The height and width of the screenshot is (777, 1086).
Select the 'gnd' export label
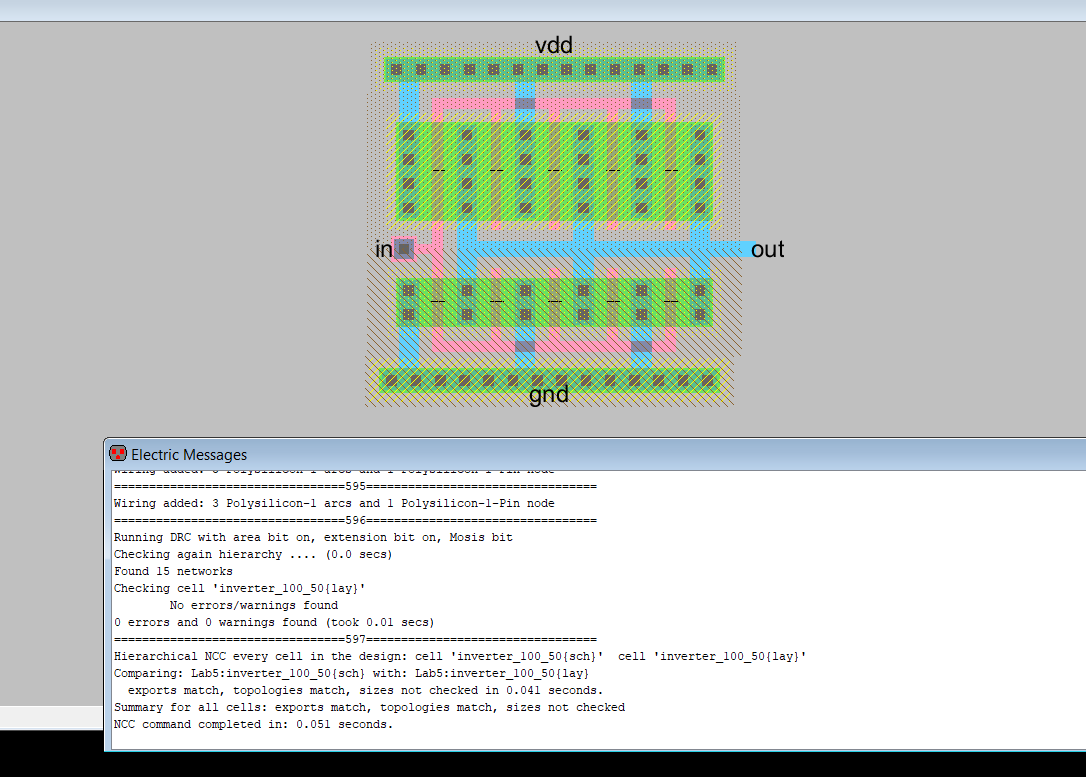549,395
